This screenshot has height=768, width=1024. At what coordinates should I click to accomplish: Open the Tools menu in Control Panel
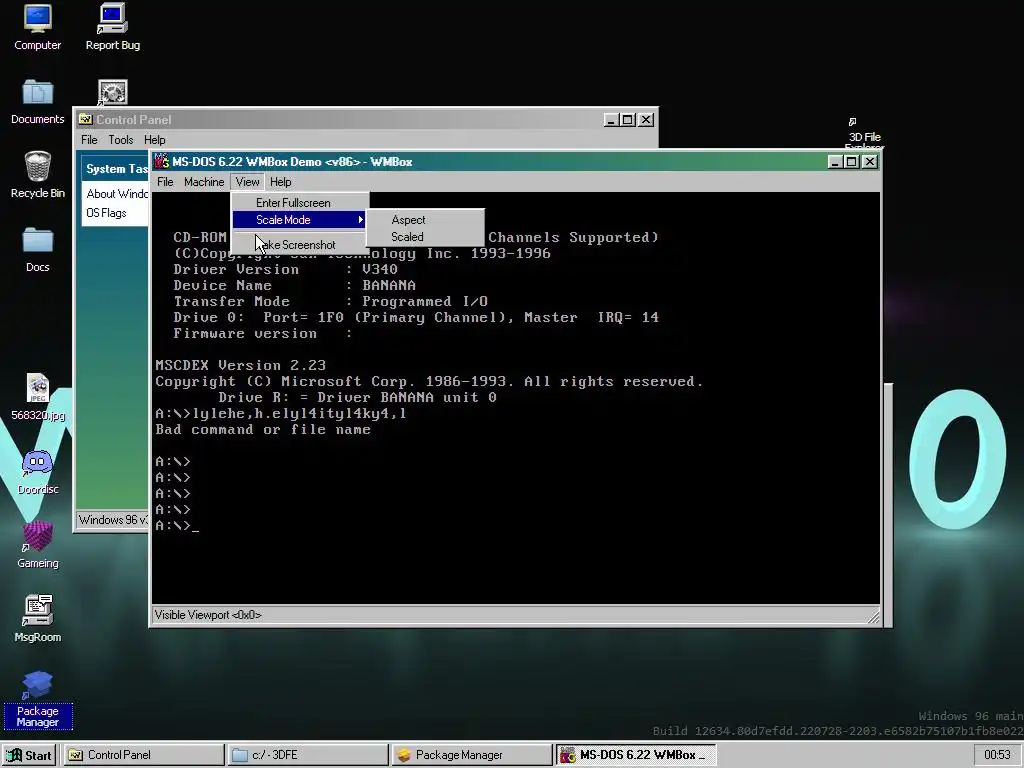(121, 140)
